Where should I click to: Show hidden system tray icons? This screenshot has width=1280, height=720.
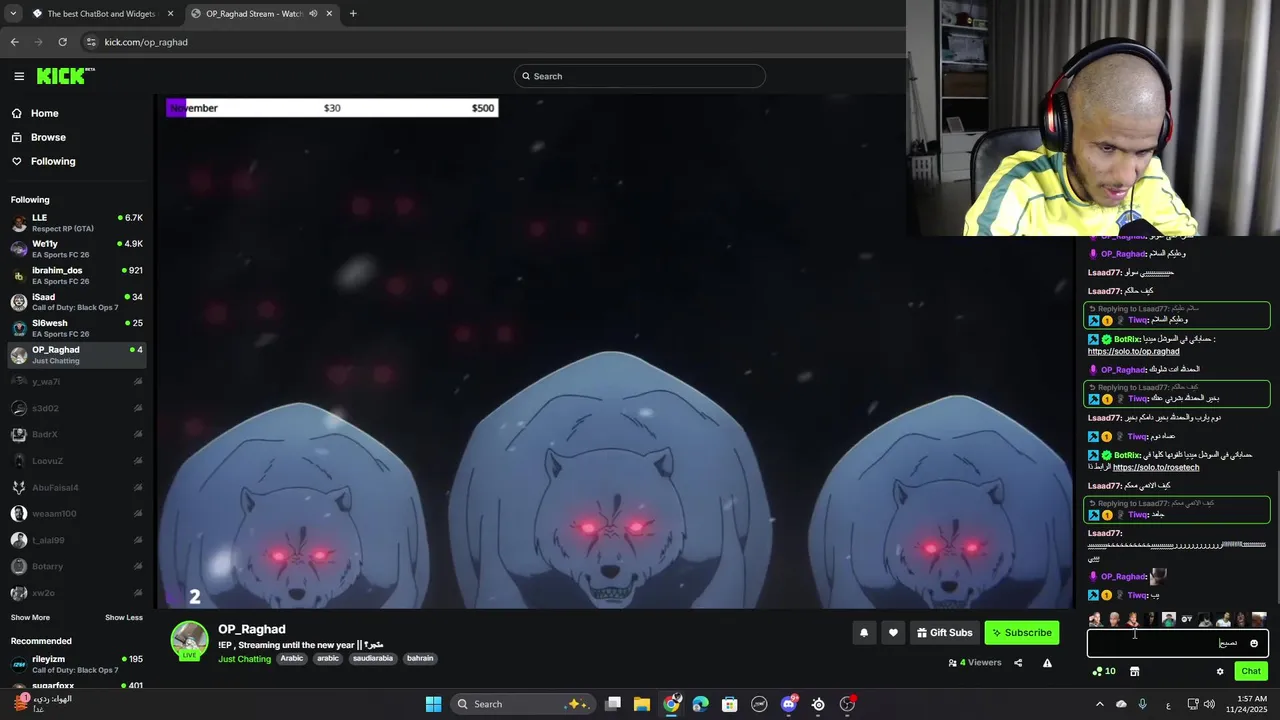pyautogui.click(x=1099, y=704)
